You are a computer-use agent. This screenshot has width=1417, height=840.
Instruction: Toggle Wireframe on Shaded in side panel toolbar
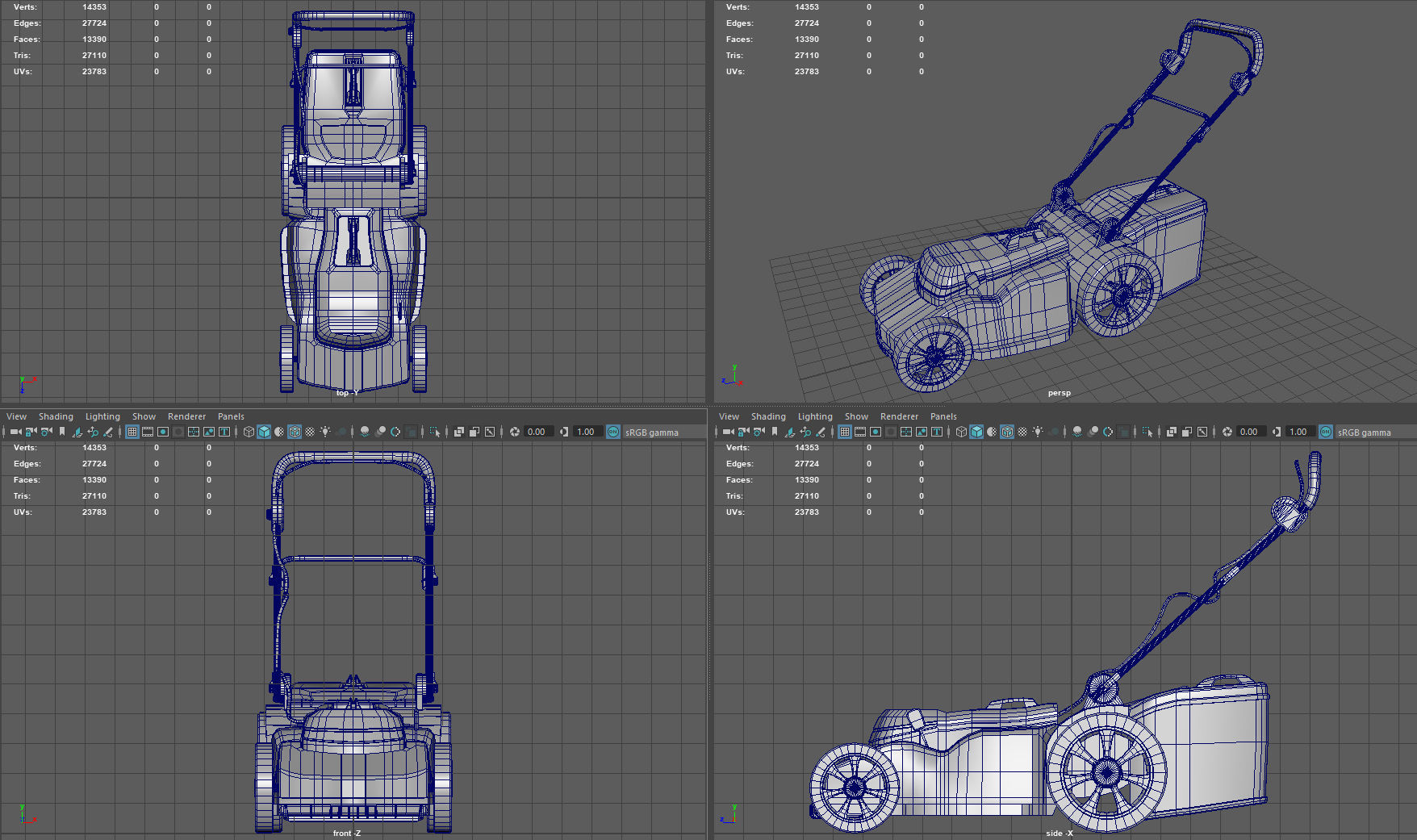point(1007,432)
